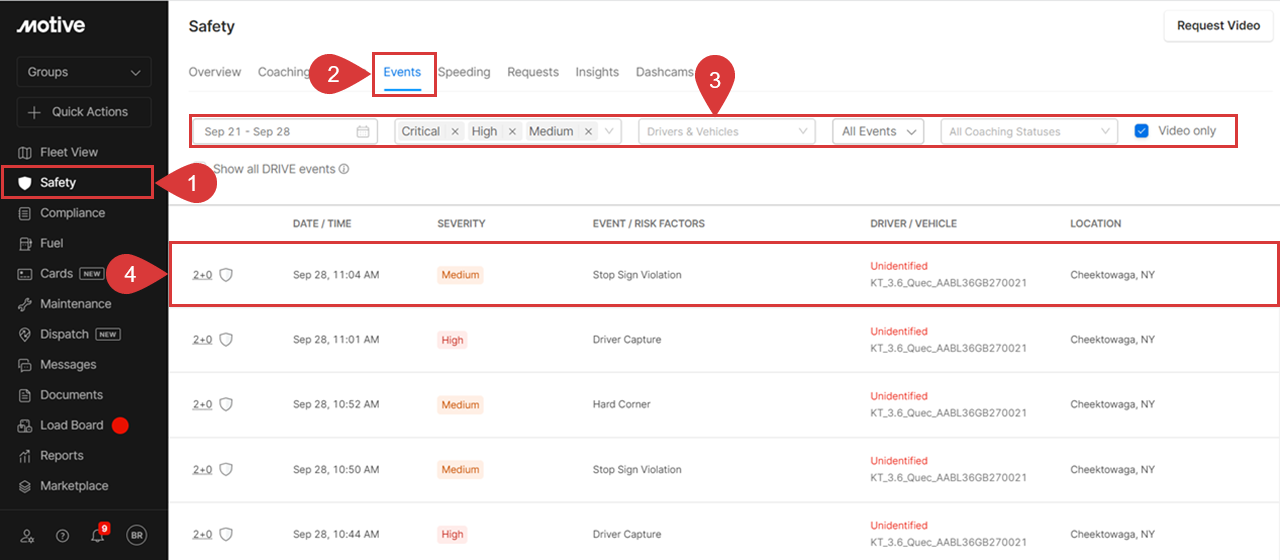The width and height of the screenshot is (1280, 560).
Task: Open Fleet View map icon in sidebar
Action: click(x=26, y=152)
